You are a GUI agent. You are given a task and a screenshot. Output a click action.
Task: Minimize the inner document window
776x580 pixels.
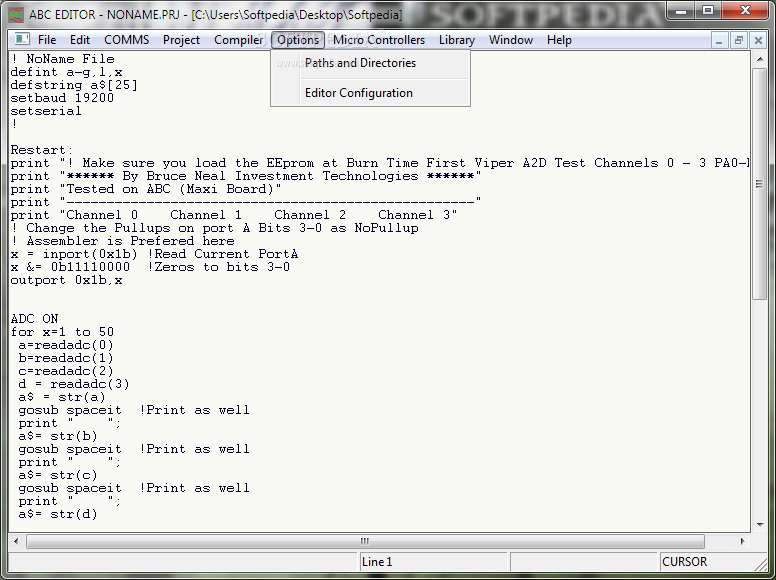(719, 40)
